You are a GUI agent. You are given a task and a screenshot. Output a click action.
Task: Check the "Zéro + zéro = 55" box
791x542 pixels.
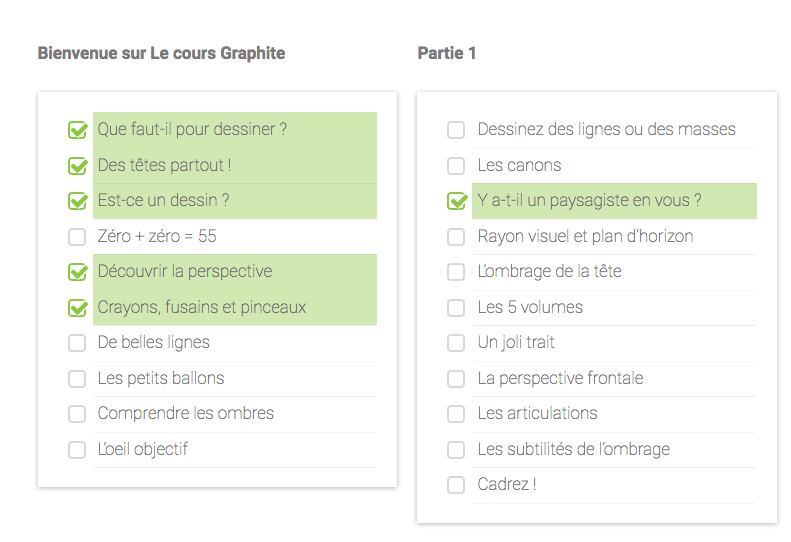tap(77, 237)
